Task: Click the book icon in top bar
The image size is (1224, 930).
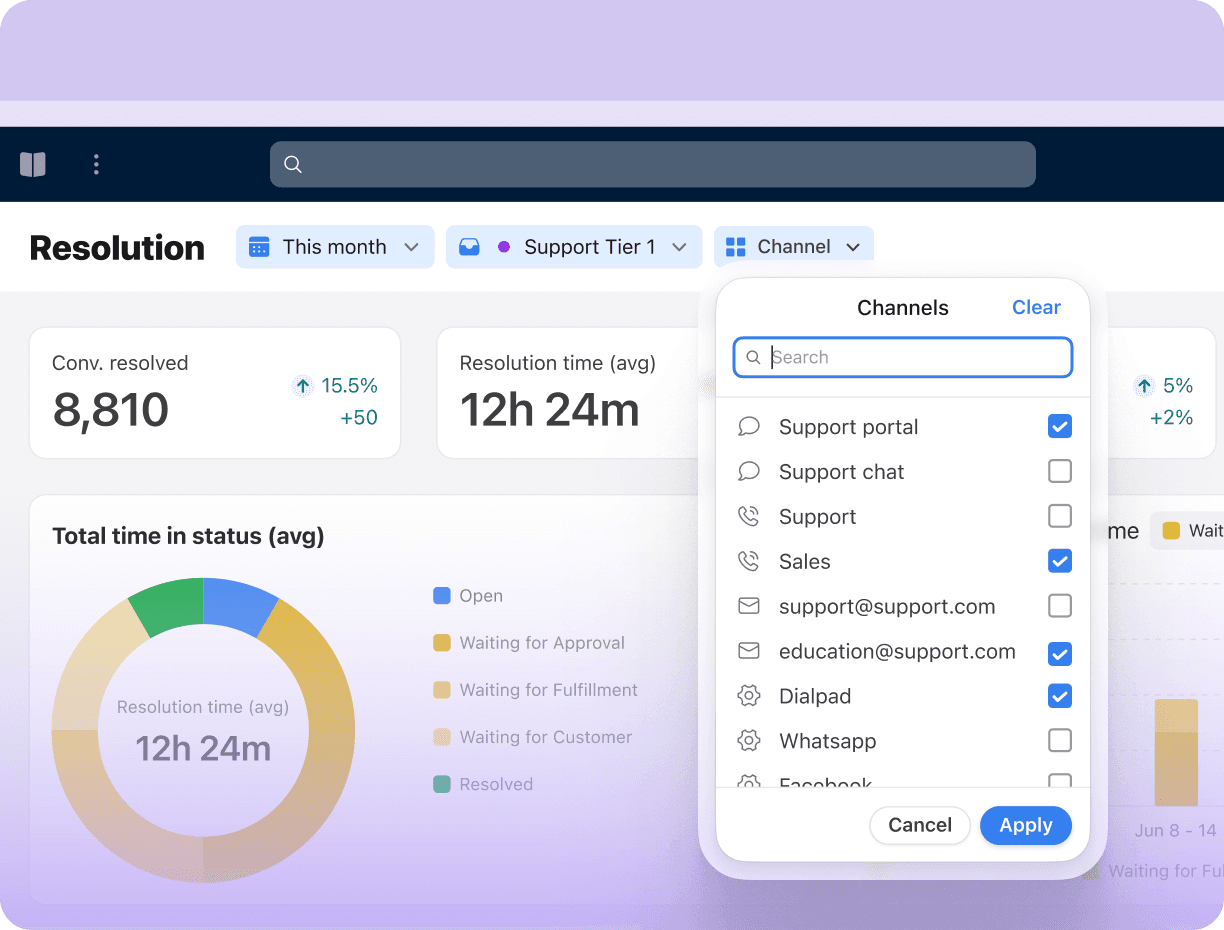Action: click(x=33, y=164)
